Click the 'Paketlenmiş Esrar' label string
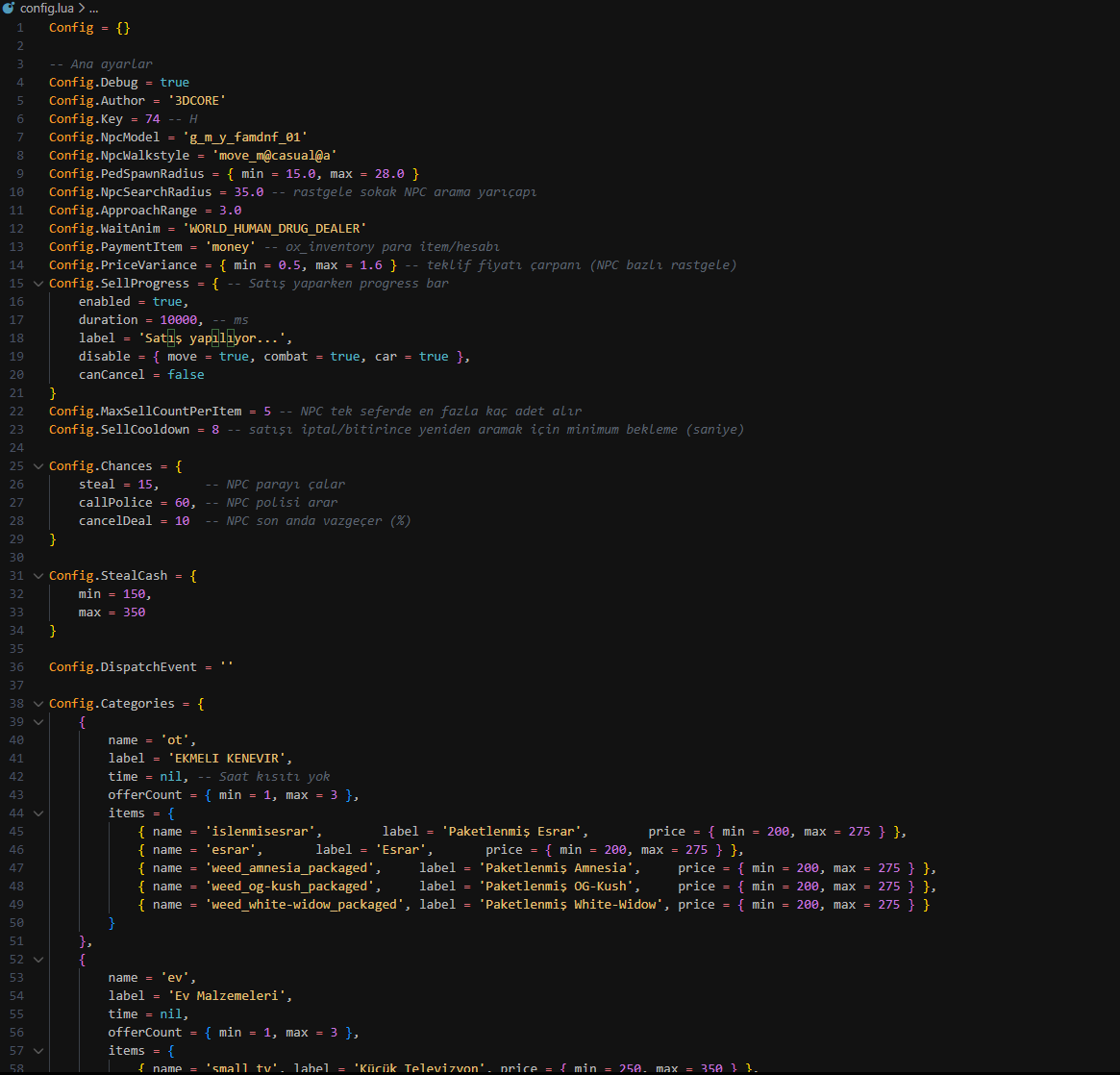Image resolution: width=1120 pixels, height=1075 pixels. point(511,832)
